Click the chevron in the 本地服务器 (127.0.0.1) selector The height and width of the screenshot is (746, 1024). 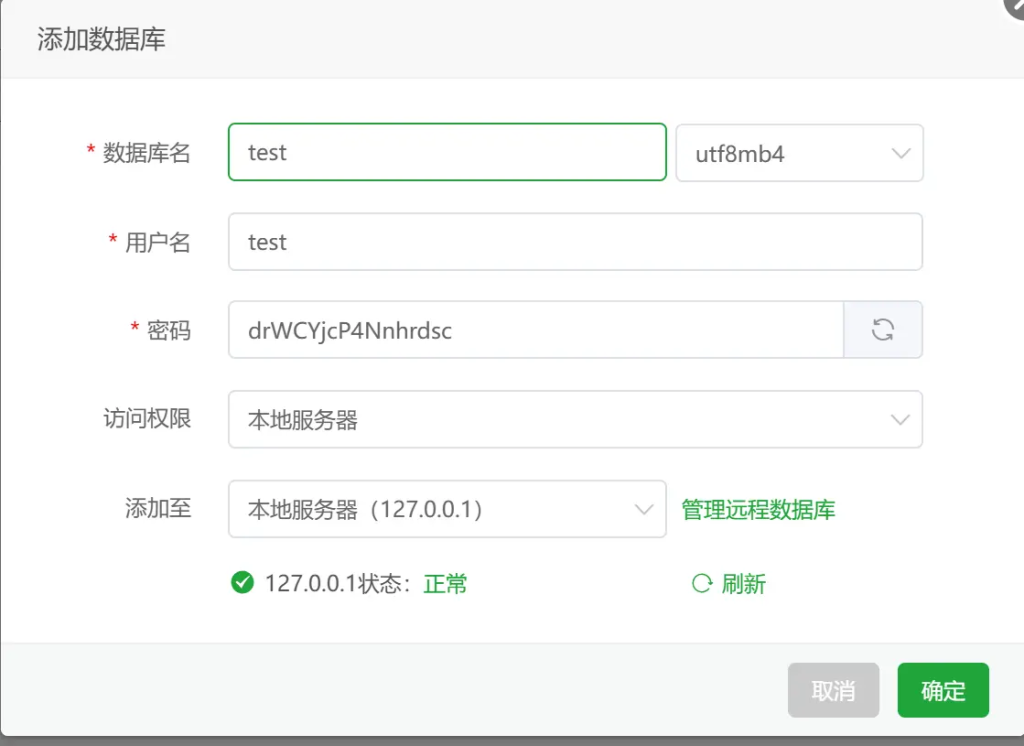coord(644,509)
